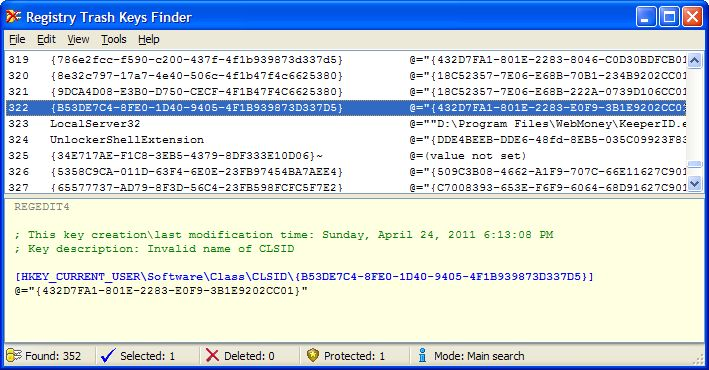The image size is (709, 370).
Task: Open the View menu
Action: point(78,39)
